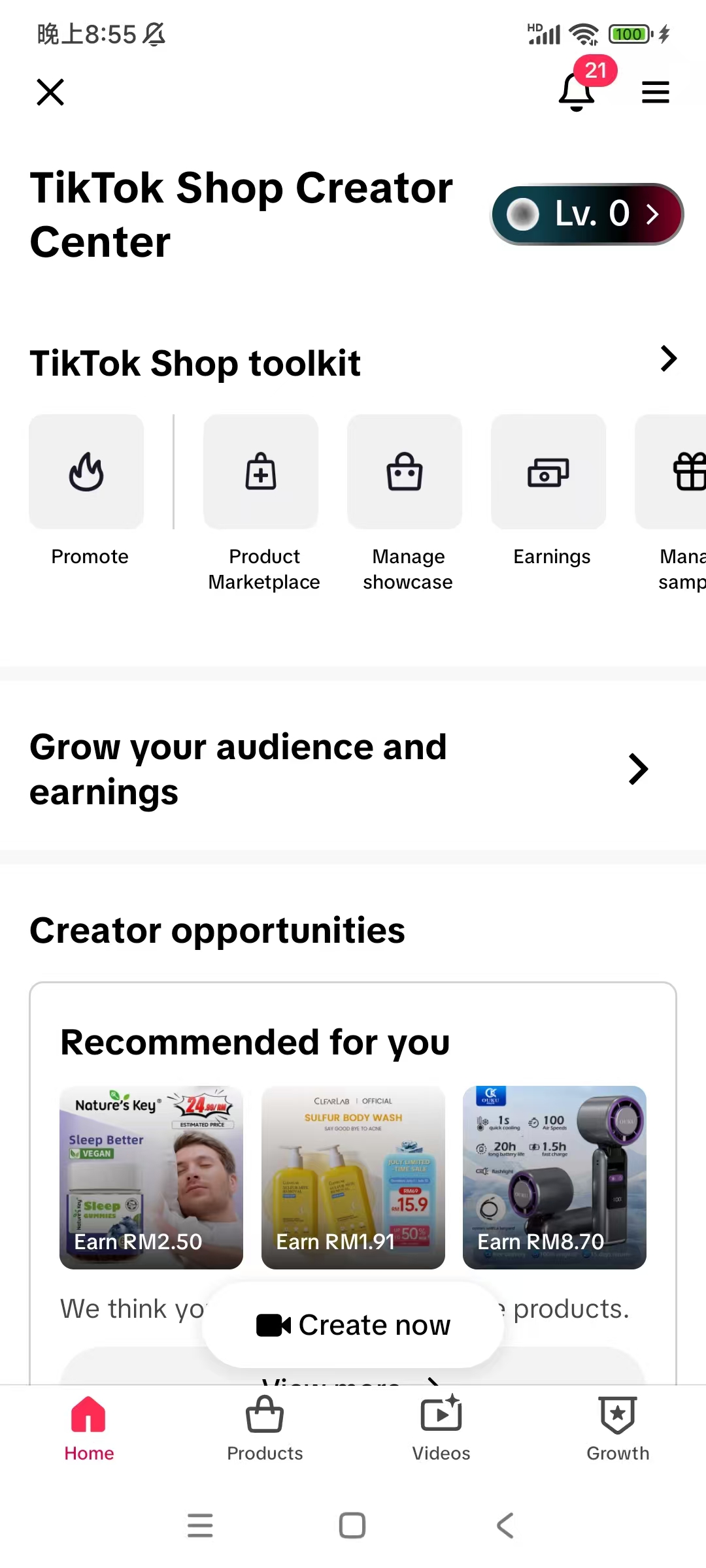Open Manage showcase bag icon
The width and height of the screenshot is (706, 1568).
(405, 472)
